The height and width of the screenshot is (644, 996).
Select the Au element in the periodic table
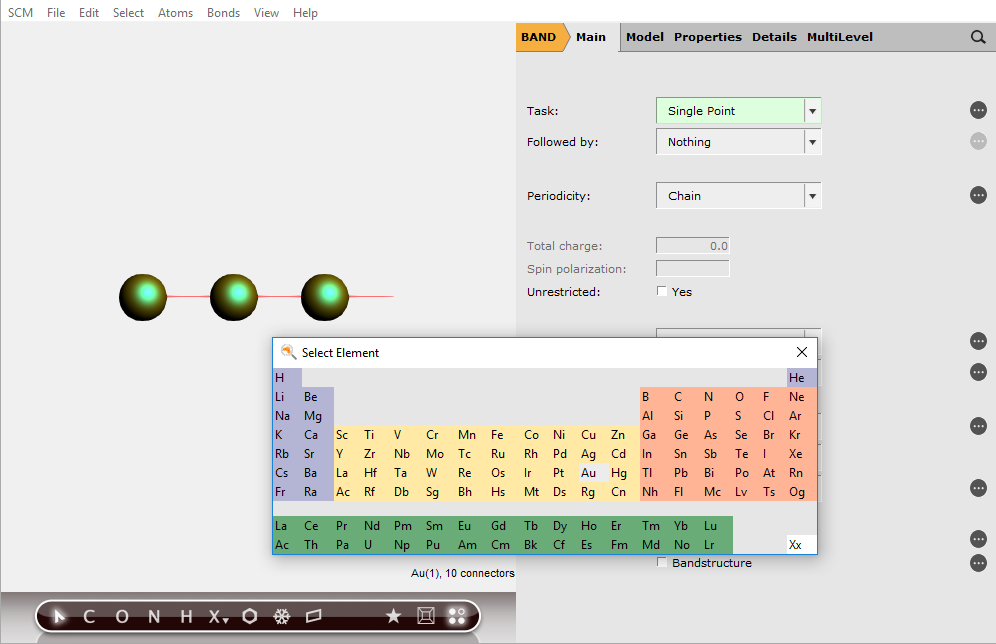click(588, 472)
